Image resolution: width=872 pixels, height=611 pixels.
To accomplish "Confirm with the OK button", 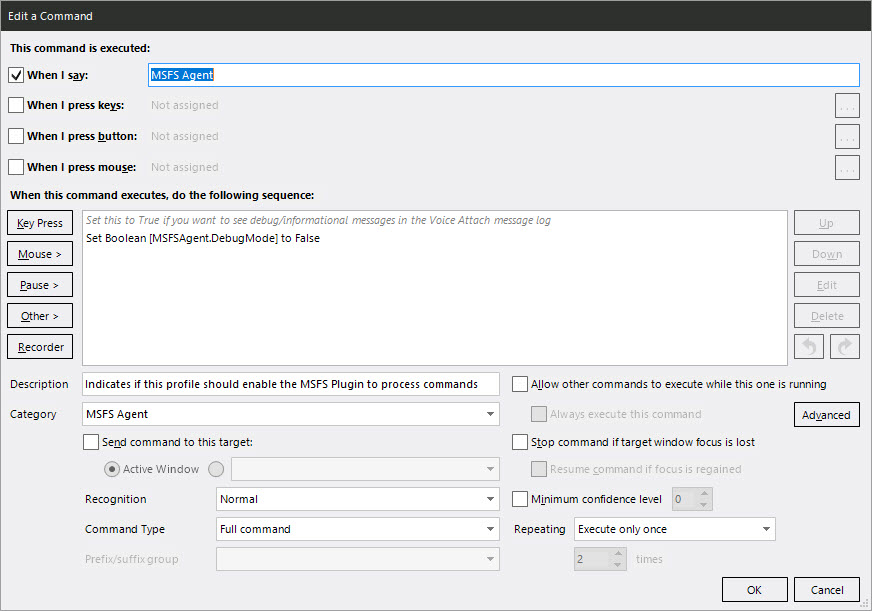I will point(755,590).
